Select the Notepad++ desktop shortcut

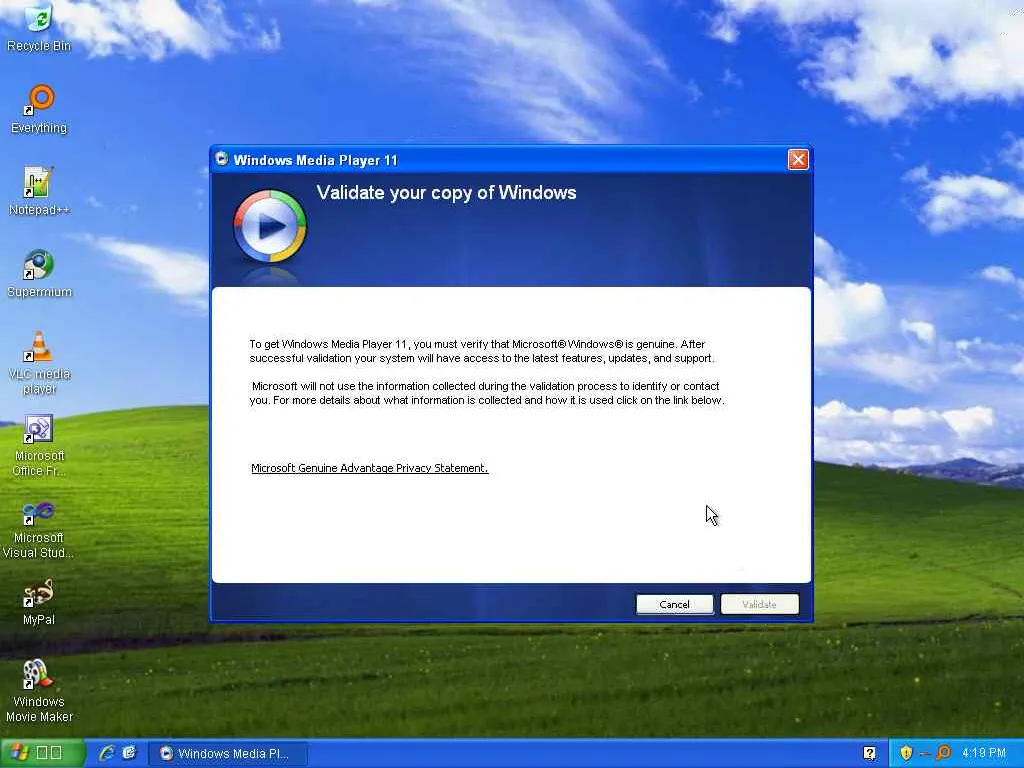point(39,191)
